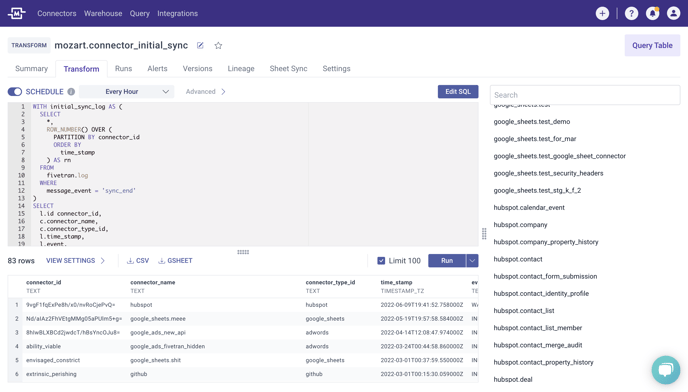The height and width of the screenshot is (392, 688).
Task: Open the Every Hour schedule dropdown
Action: coord(126,91)
